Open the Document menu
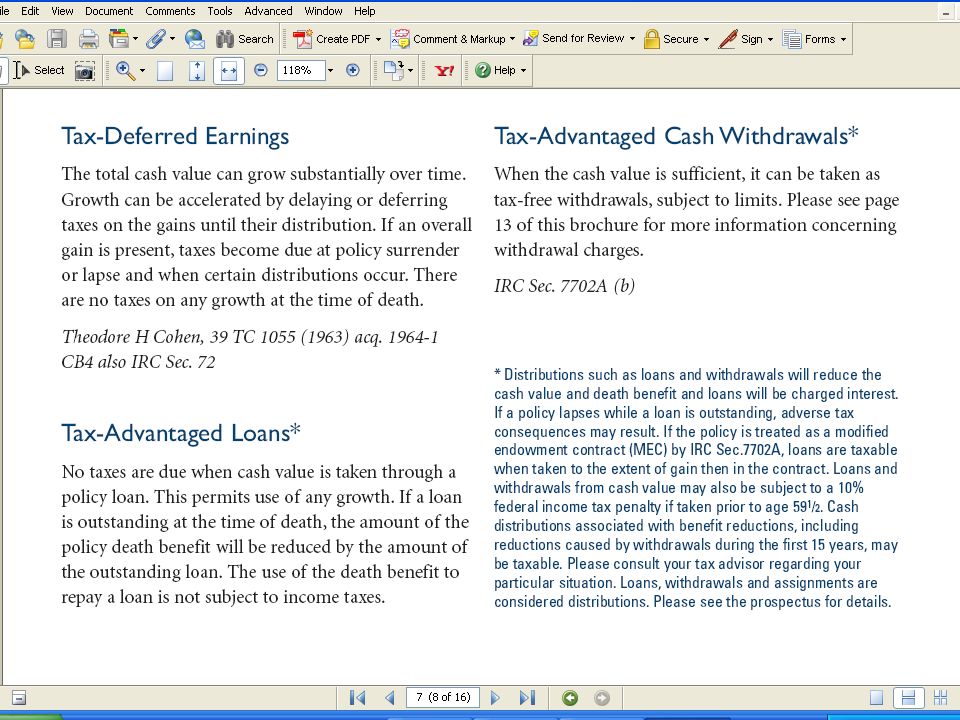This screenshot has height=720, width=960. (x=109, y=11)
